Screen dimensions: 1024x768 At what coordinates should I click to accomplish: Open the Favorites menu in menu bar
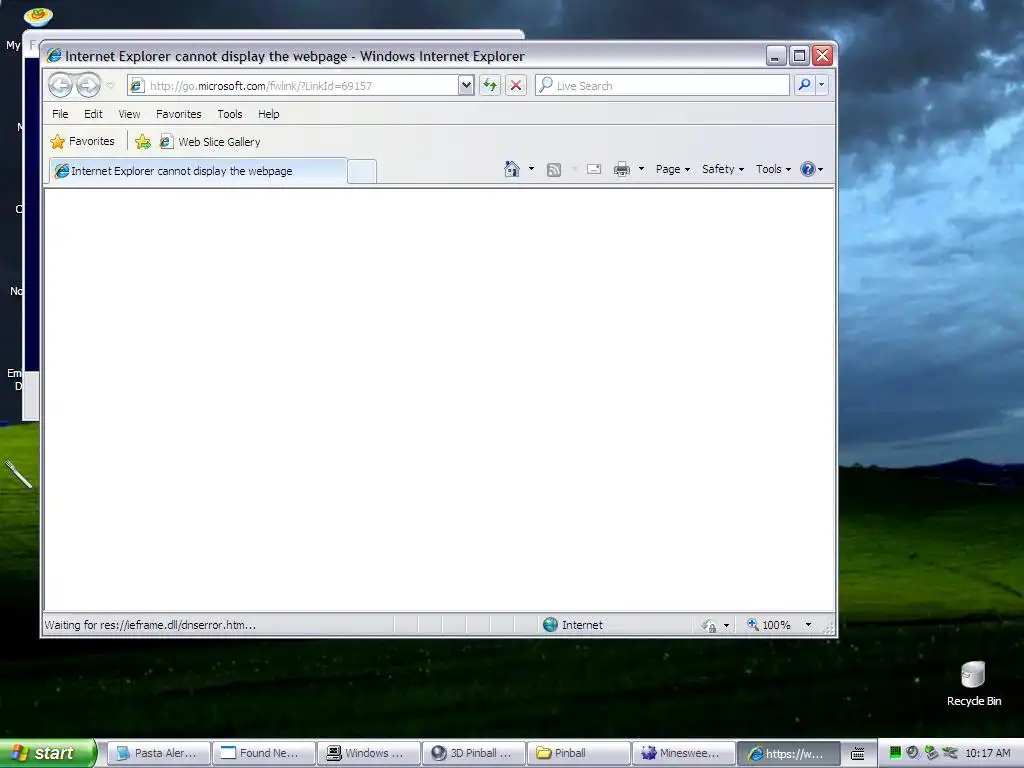178,114
